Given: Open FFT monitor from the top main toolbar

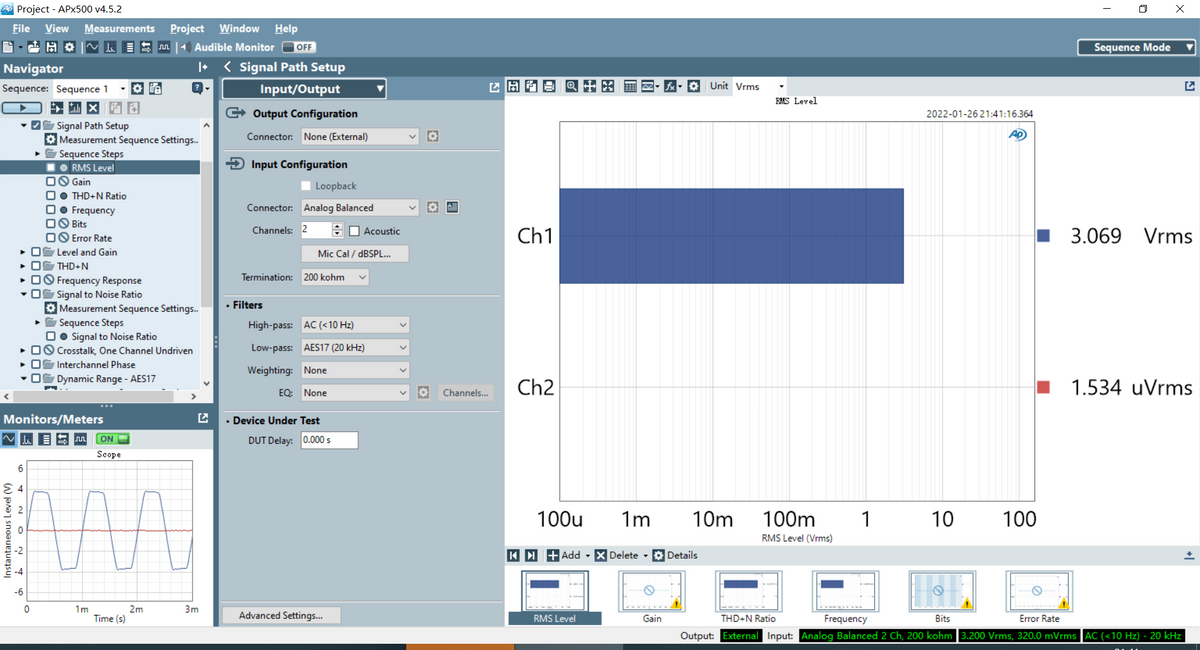Looking at the screenshot, I should tap(110, 47).
